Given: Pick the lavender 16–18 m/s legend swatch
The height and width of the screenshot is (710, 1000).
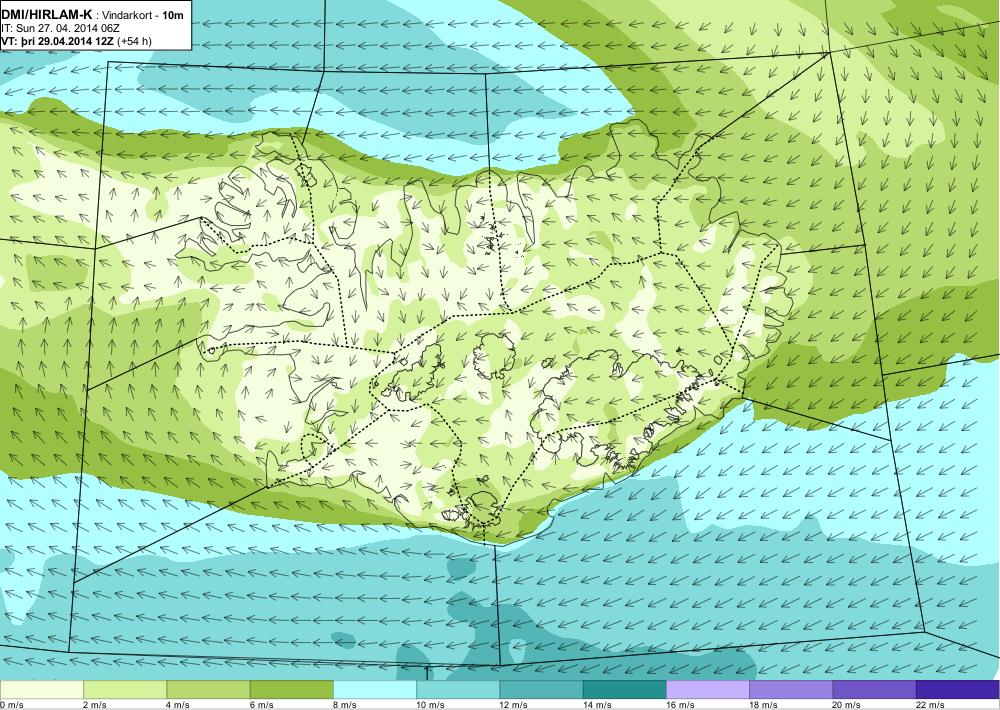Looking at the screenshot, I should 708,690.
